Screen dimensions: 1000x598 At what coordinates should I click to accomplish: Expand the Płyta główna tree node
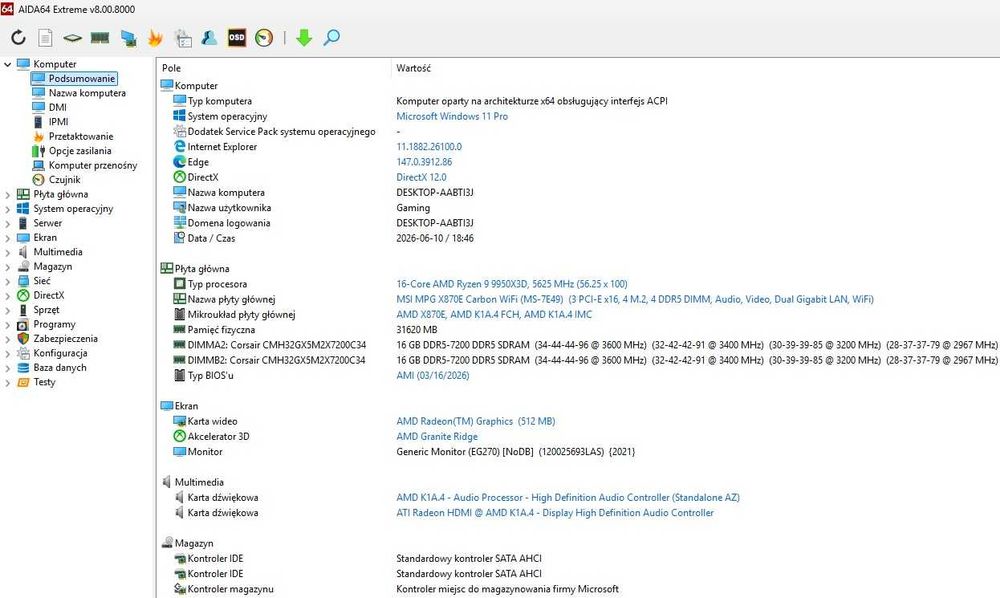coord(8,194)
